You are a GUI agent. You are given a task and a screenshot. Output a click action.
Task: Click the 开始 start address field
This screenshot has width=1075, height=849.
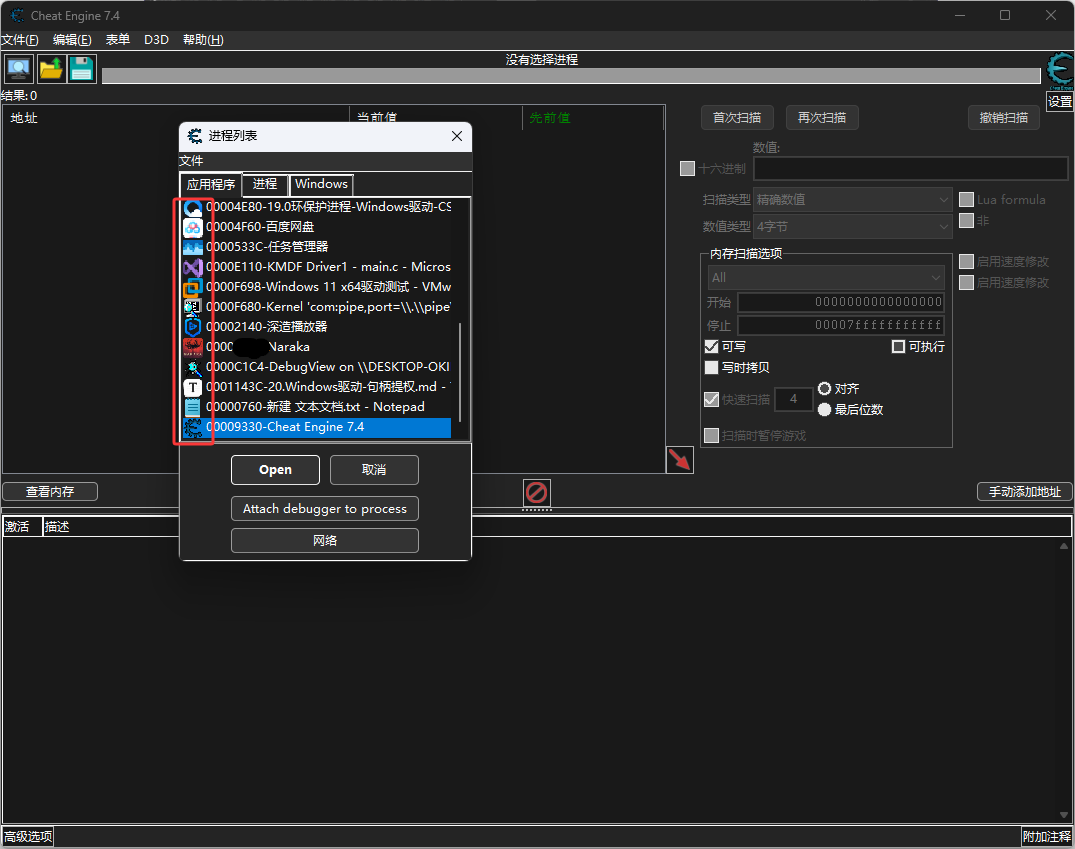coord(841,302)
